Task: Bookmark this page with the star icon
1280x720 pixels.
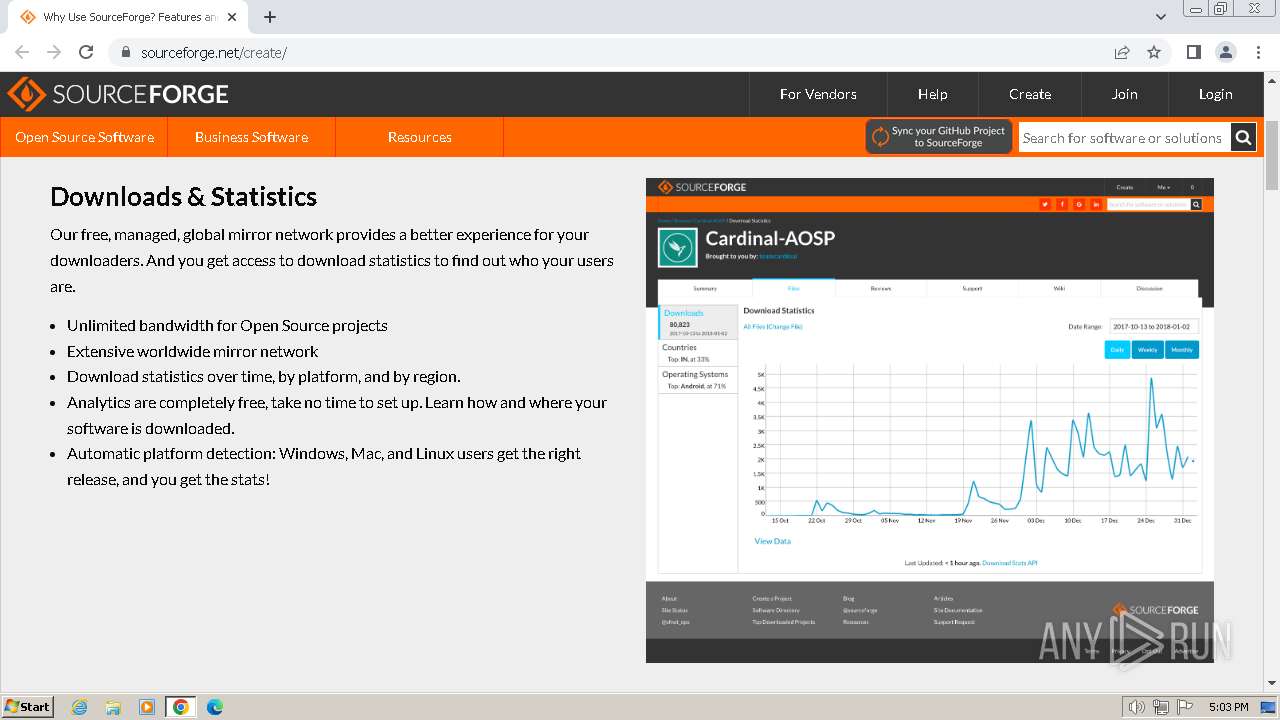Action: pos(1154,52)
